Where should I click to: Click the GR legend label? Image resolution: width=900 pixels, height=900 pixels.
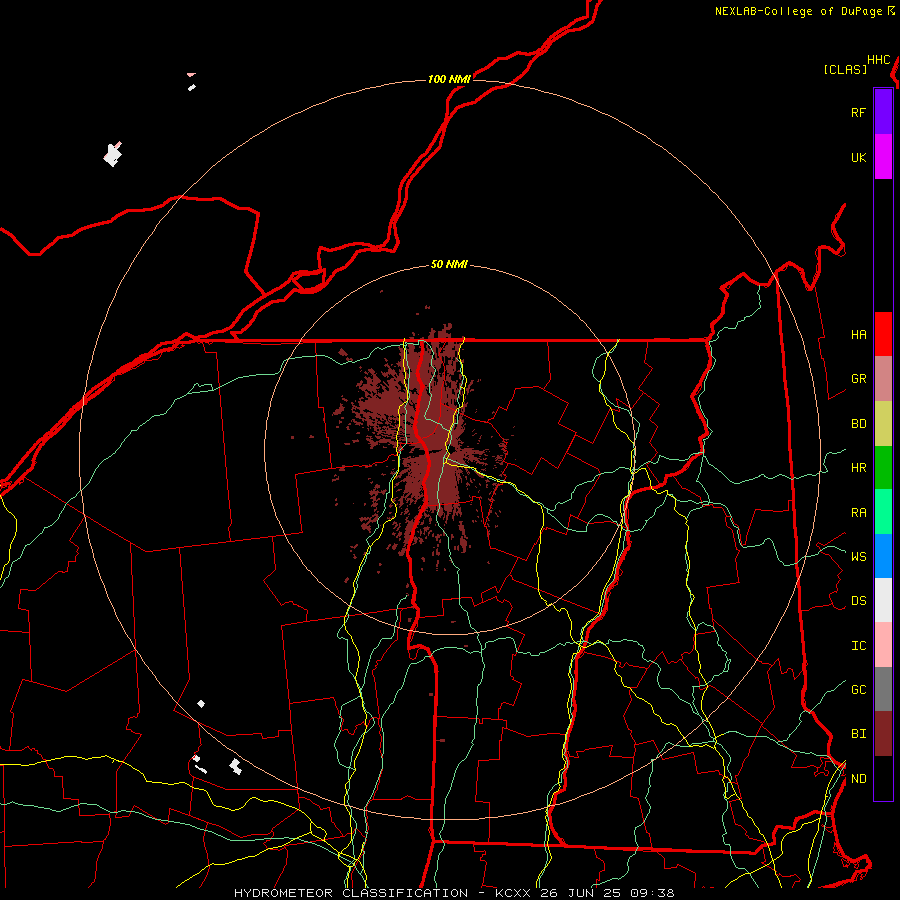point(858,379)
